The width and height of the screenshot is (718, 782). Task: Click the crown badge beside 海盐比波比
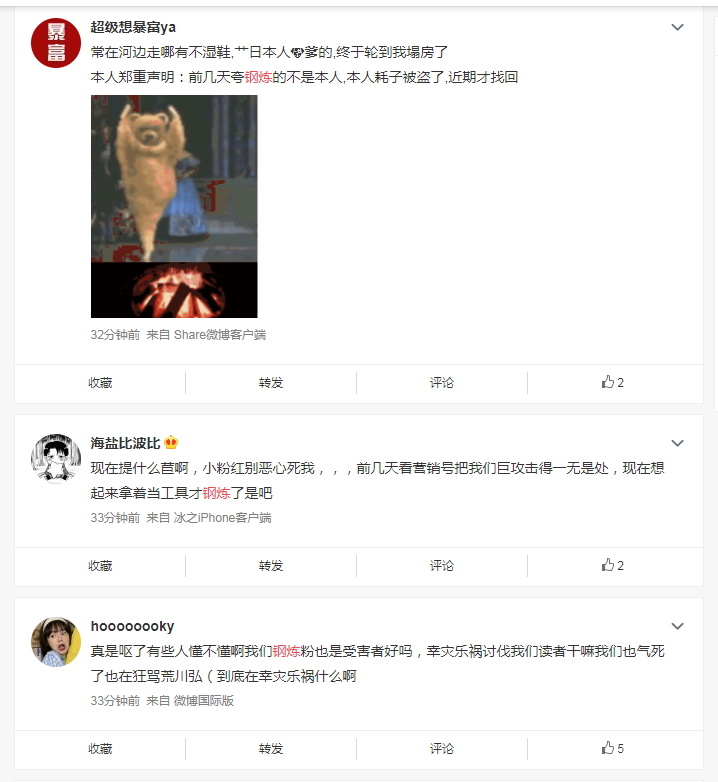[171, 442]
